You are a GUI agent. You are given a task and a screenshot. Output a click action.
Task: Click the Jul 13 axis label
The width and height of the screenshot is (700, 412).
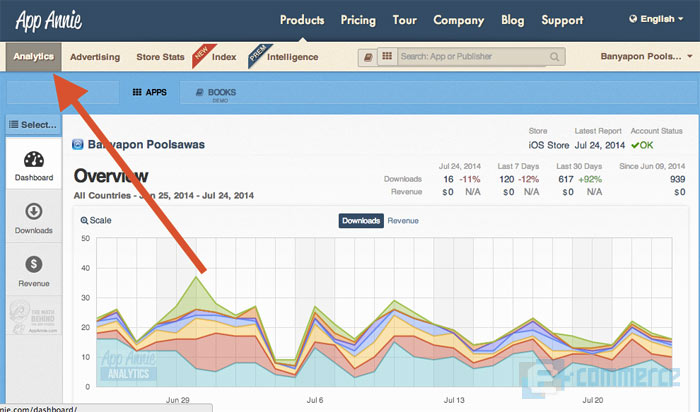[454, 400]
